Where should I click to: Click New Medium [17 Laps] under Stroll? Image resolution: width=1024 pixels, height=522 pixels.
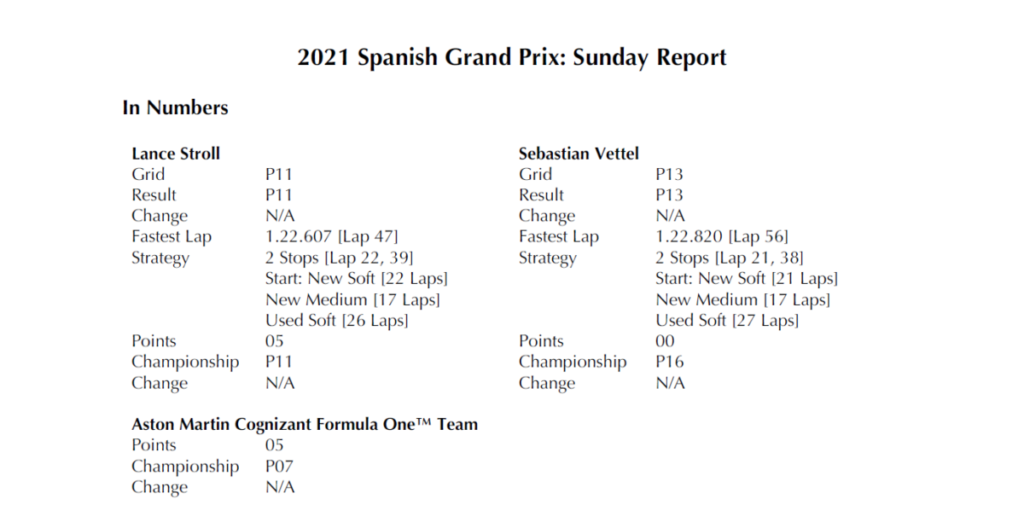click(353, 300)
